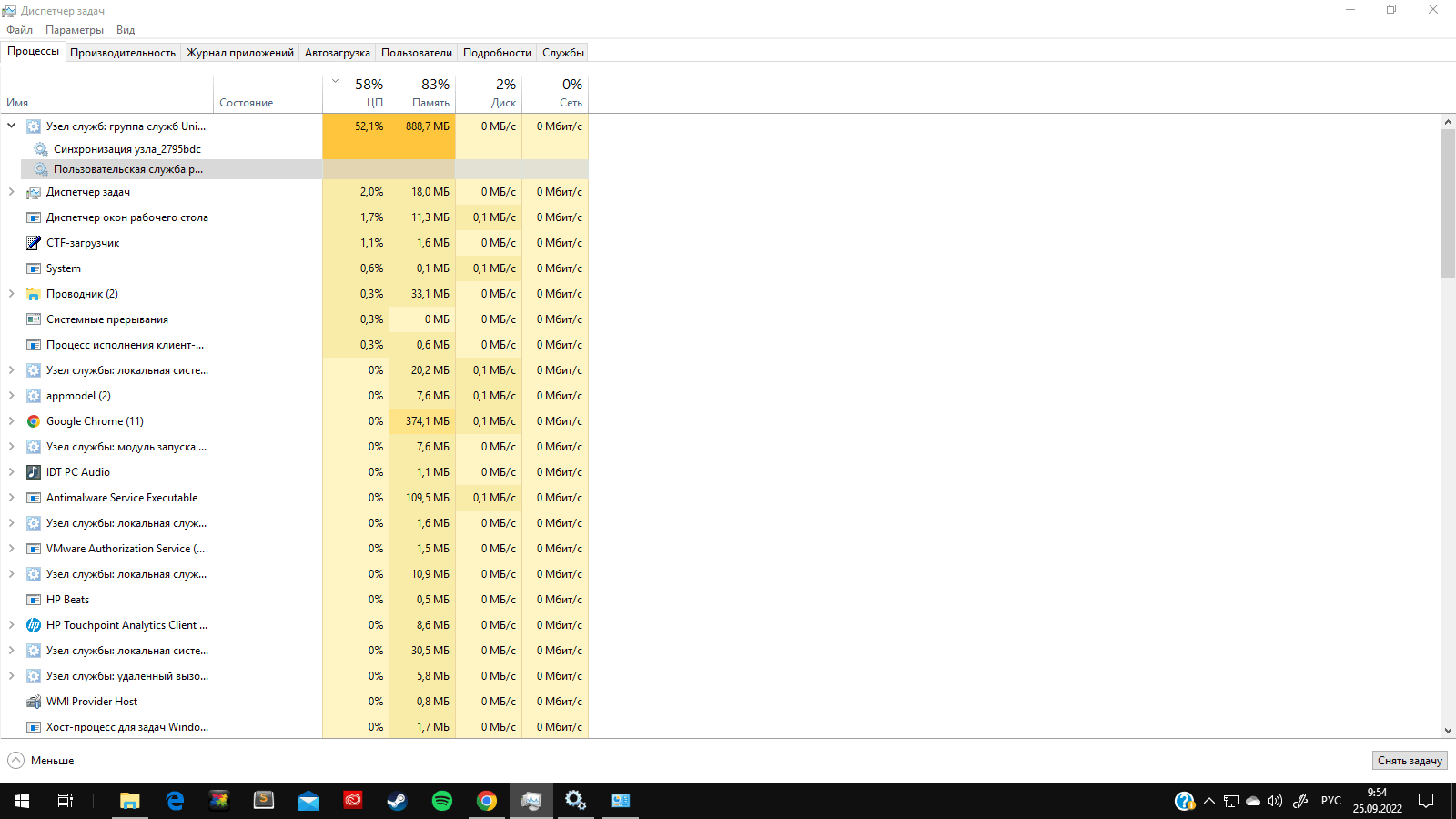Image resolution: width=1456 pixels, height=819 pixels.
Task: Select the Диспетчер окон рабочего стола row
Action: pyautogui.click(x=295, y=217)
